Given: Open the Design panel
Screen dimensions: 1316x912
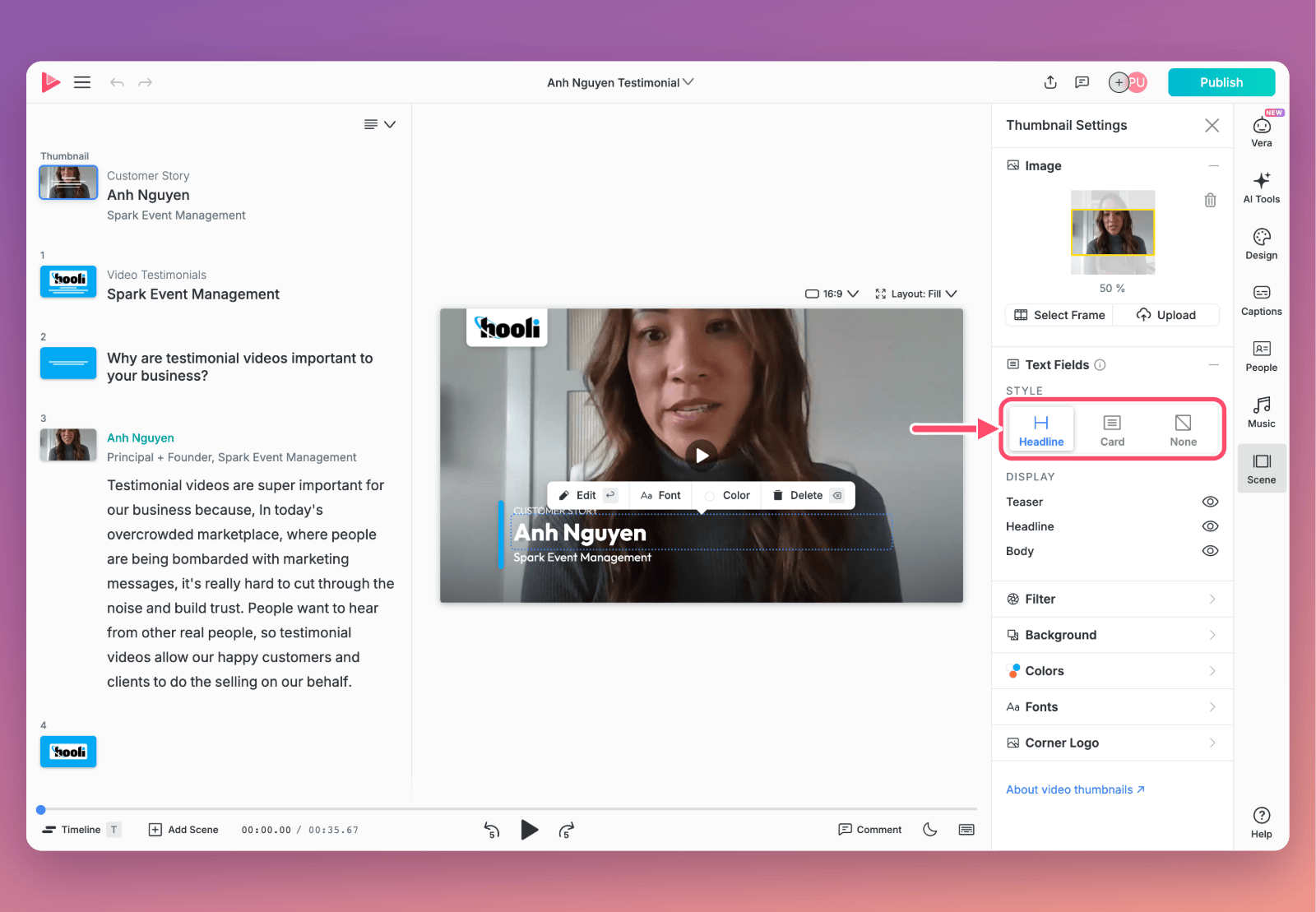Looking at the screenshot, I should pos(1262,243).
